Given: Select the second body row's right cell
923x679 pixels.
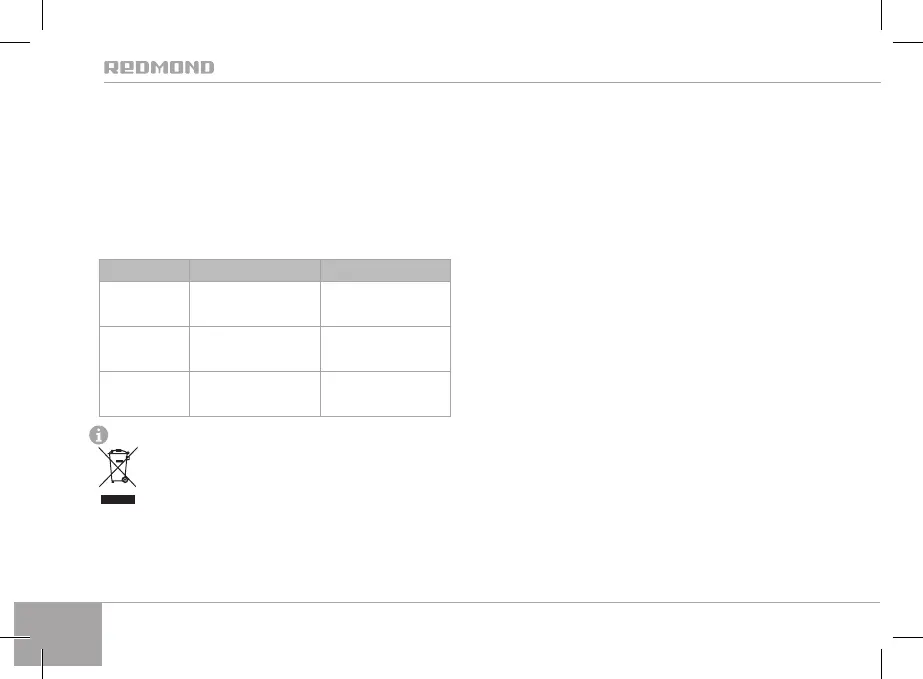Looking at the screenshot, I should point(385,348).
